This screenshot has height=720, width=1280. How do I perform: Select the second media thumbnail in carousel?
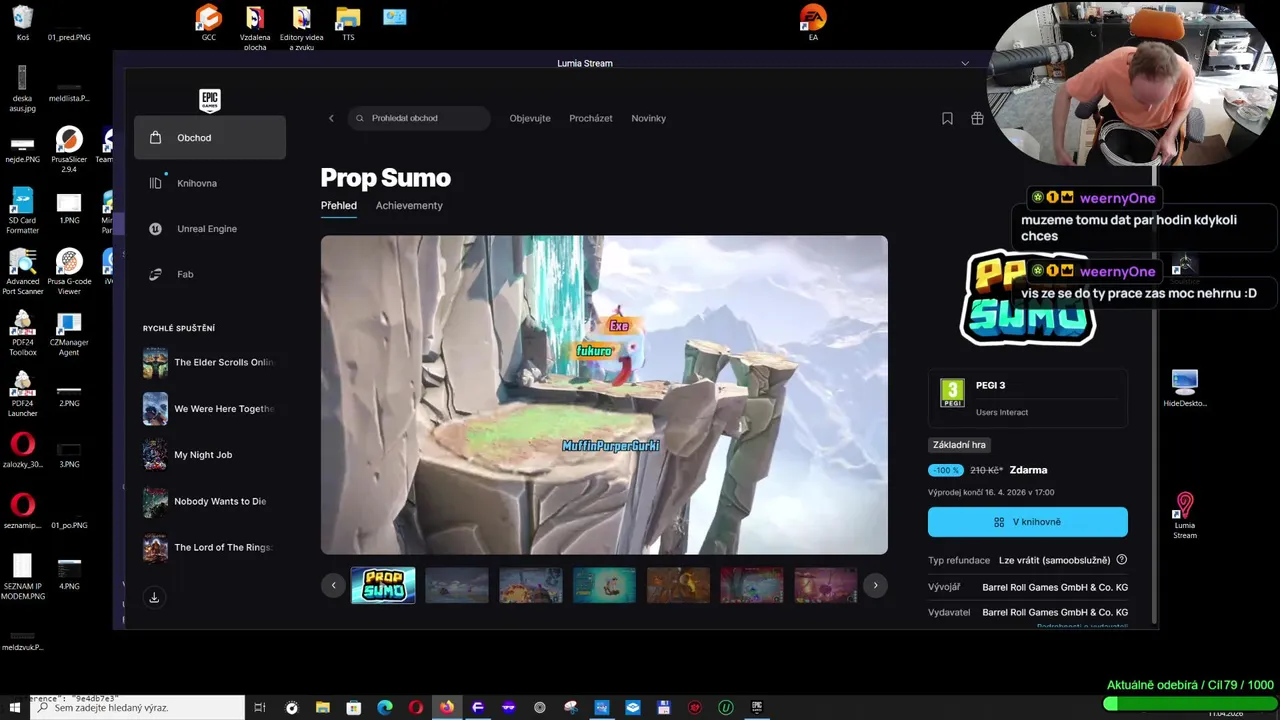tap(457, 586)
